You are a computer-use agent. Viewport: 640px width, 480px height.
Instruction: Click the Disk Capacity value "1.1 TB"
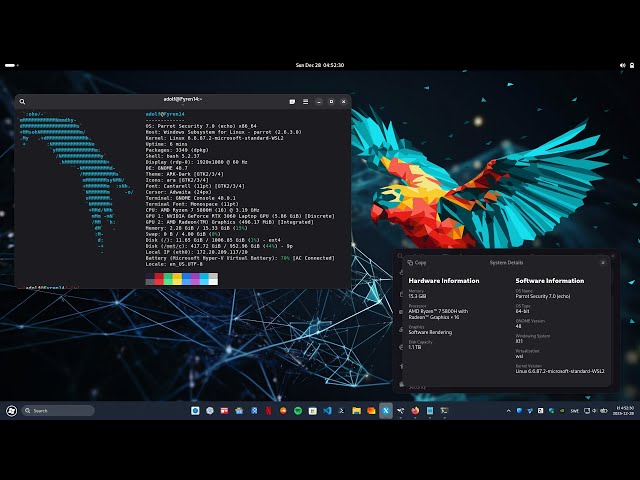[415, 347]
